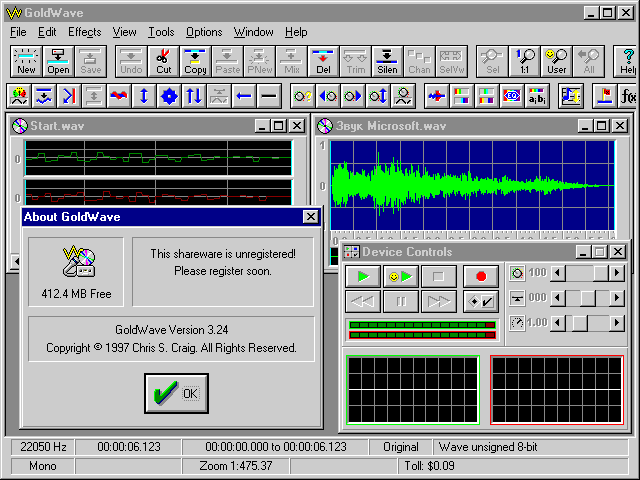The height and width of the screenshot is (480, 640).
Task: Click the Invert vertical arrow icon
Action: [x=144, y=96]
